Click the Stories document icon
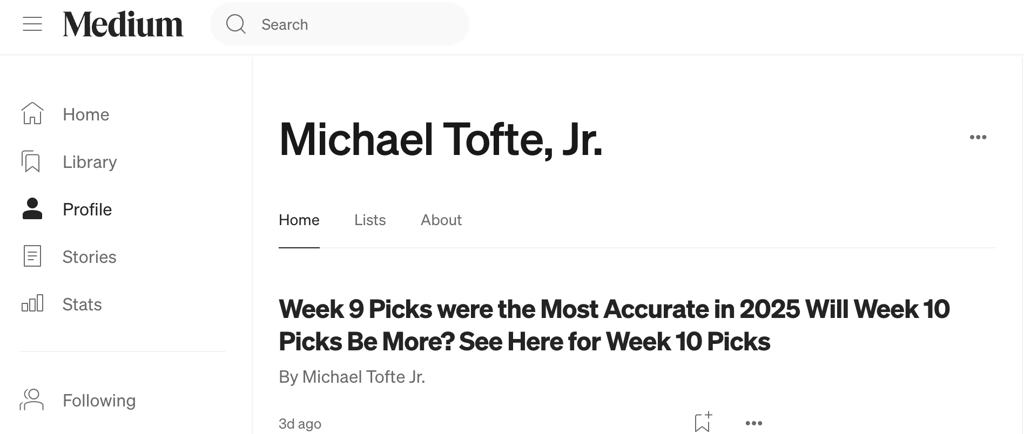The height and width of the screenshot is (434, 1024). pyautogui.click(x=32, y=256)
